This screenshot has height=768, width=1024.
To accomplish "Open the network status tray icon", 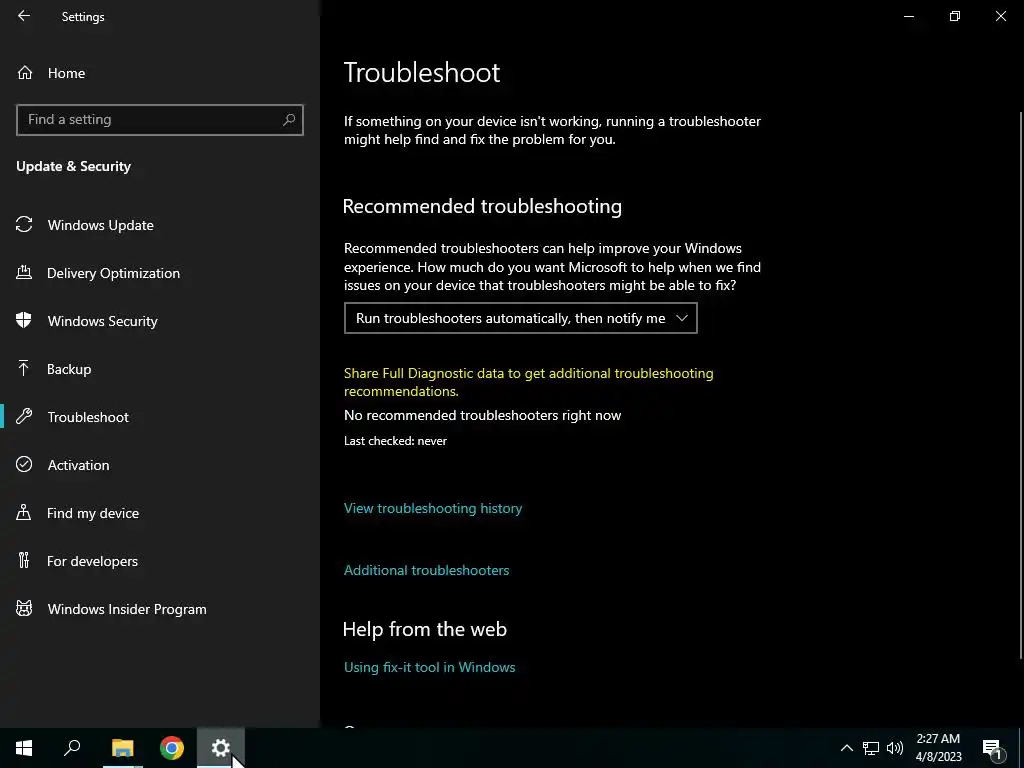I will [871, 748].
